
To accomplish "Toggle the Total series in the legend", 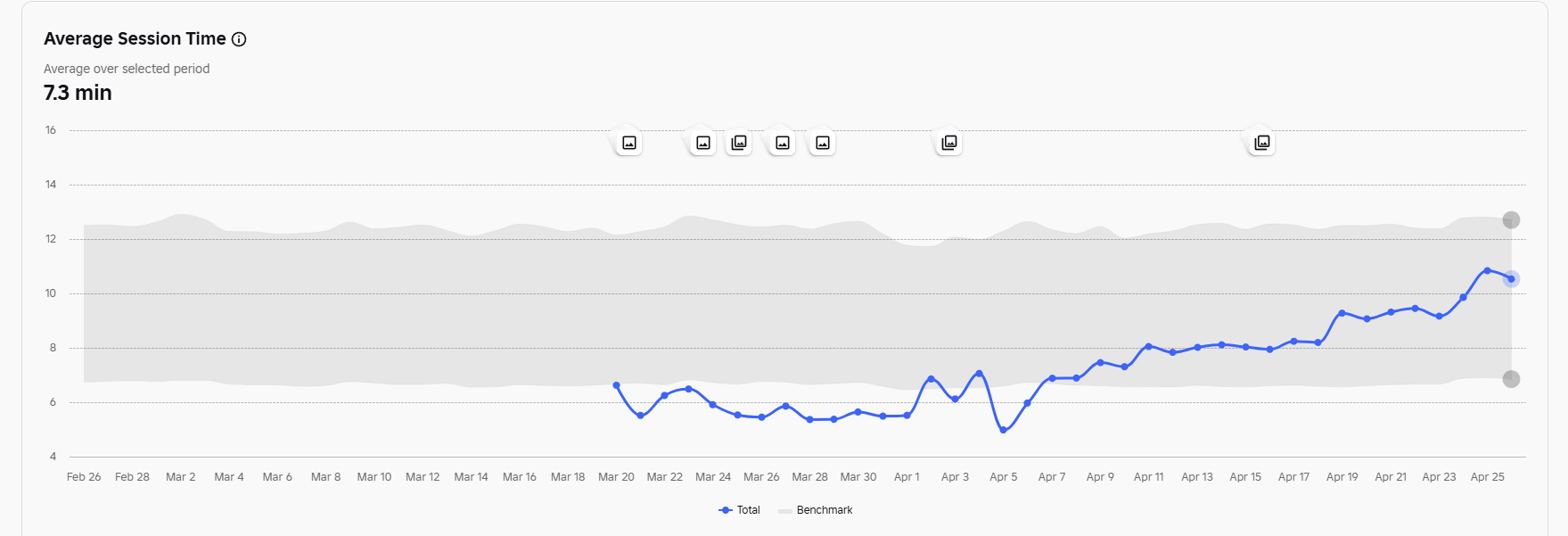I will 739,510.
